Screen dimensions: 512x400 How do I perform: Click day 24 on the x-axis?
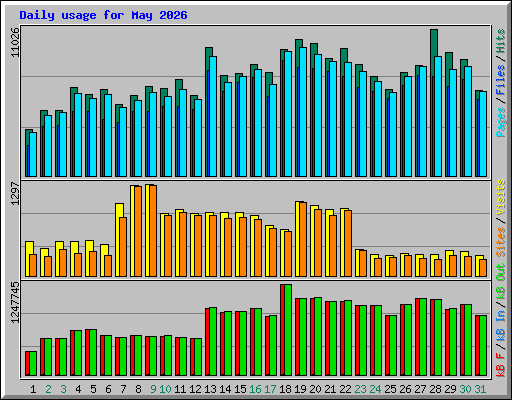[375, 389]
